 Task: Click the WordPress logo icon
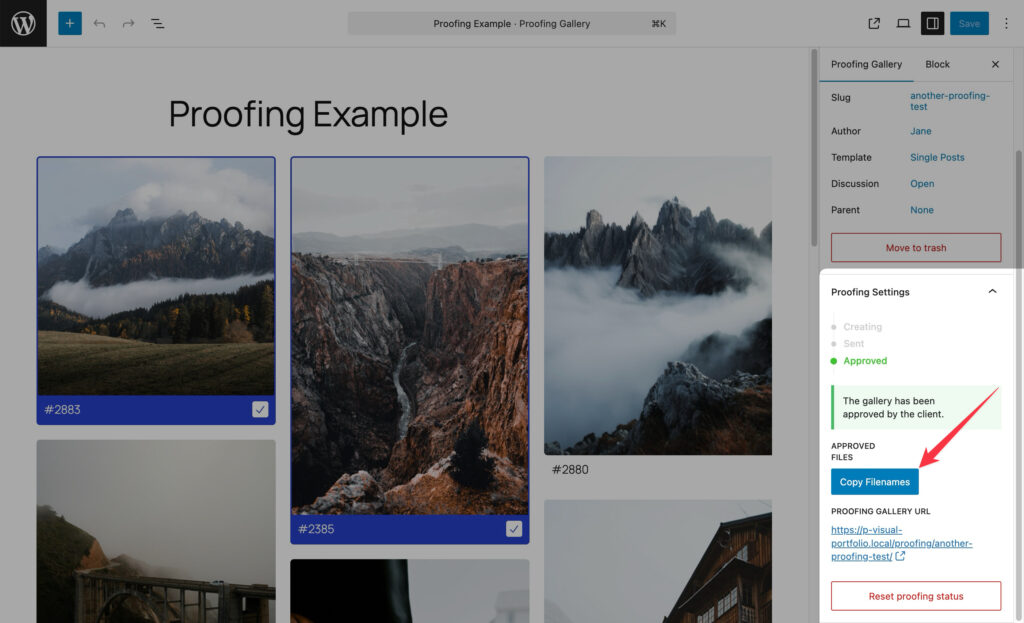pos(23,23)
